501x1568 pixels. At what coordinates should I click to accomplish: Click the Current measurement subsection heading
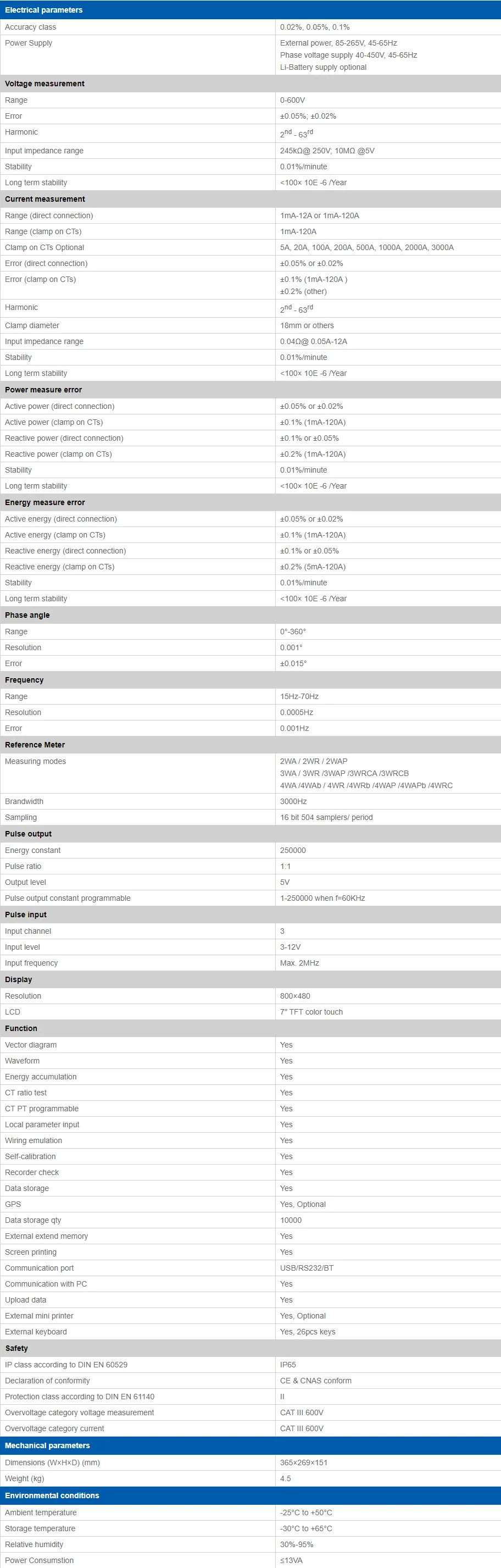(45, 199)
